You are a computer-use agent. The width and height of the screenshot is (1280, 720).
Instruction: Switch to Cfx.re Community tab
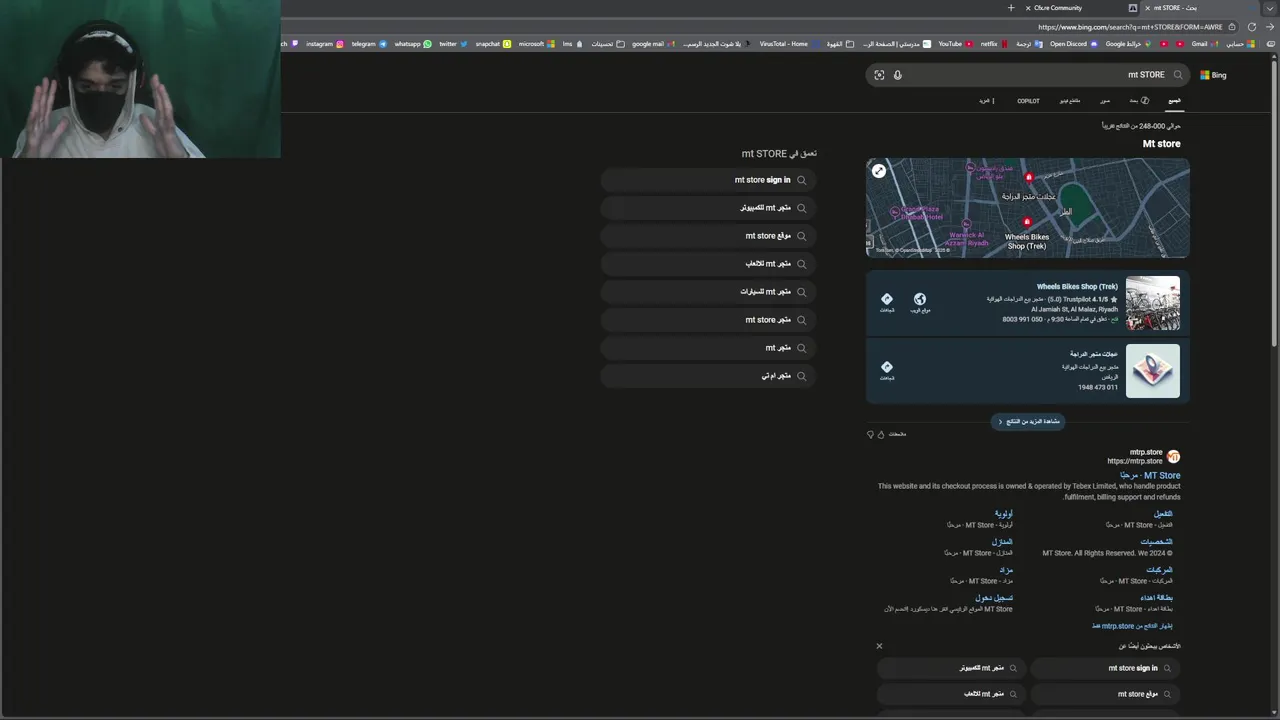coord(1081,8)
